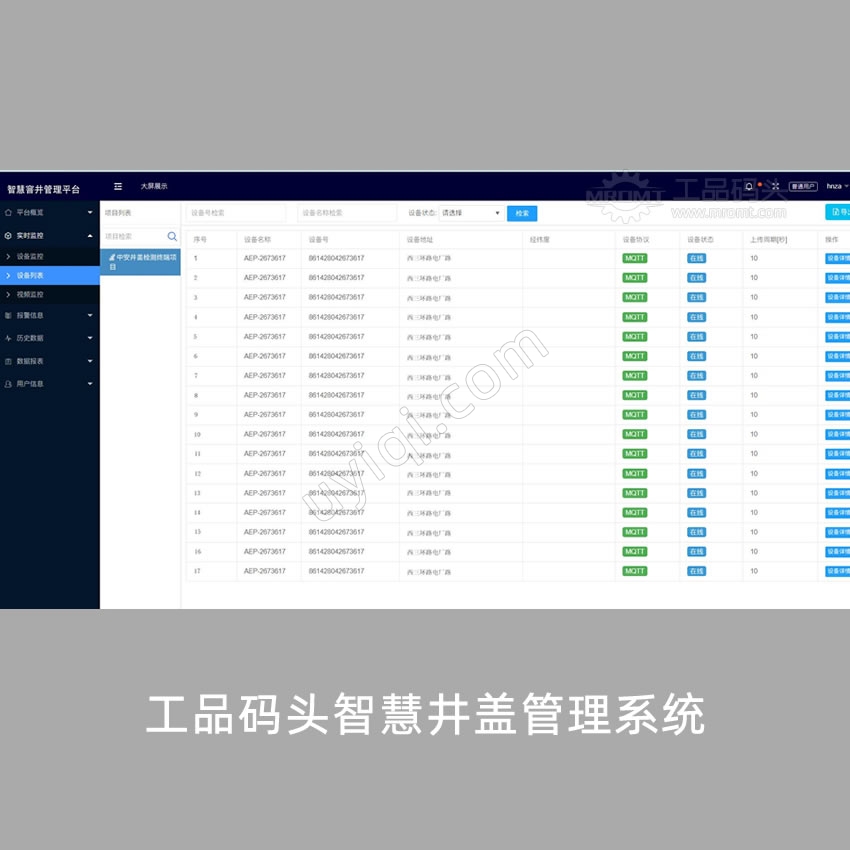Open notifications via the bell icon
Image resolution: width=850 pixels, height=850 pixels.
(749, 186)
